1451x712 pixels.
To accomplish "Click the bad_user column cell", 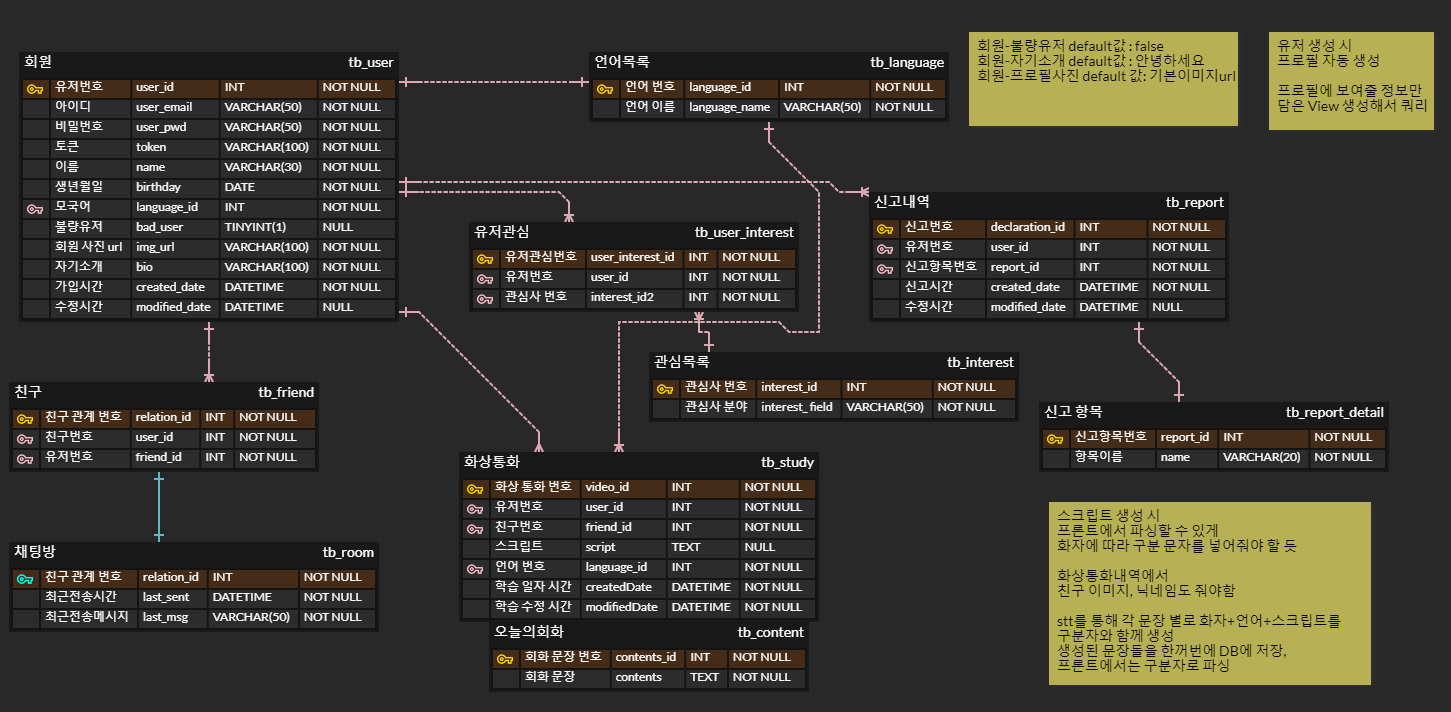I will [175, 228].
